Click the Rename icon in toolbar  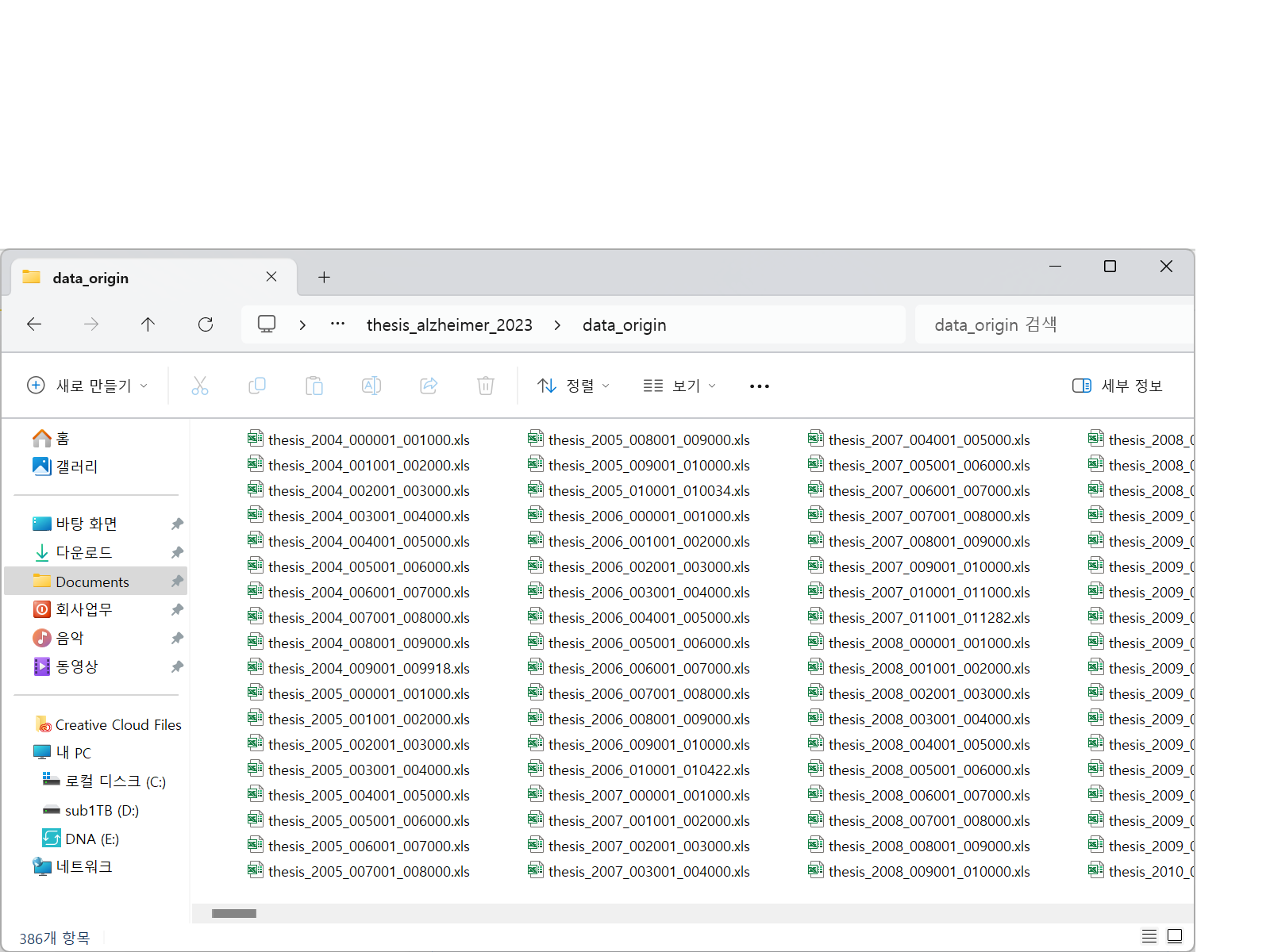(x=371, y=386)
